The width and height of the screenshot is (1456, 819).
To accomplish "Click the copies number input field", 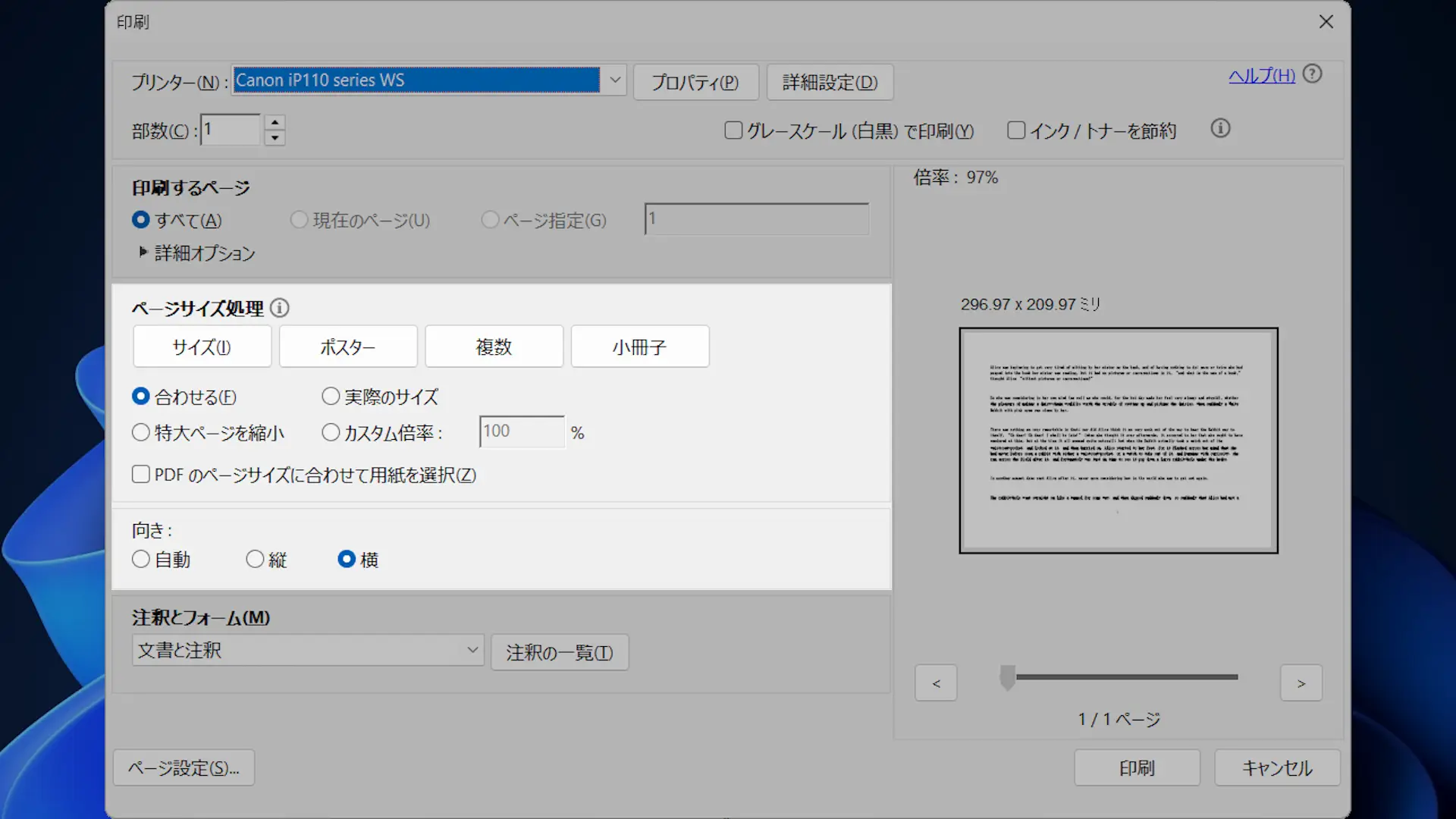I will coord(231,130).
